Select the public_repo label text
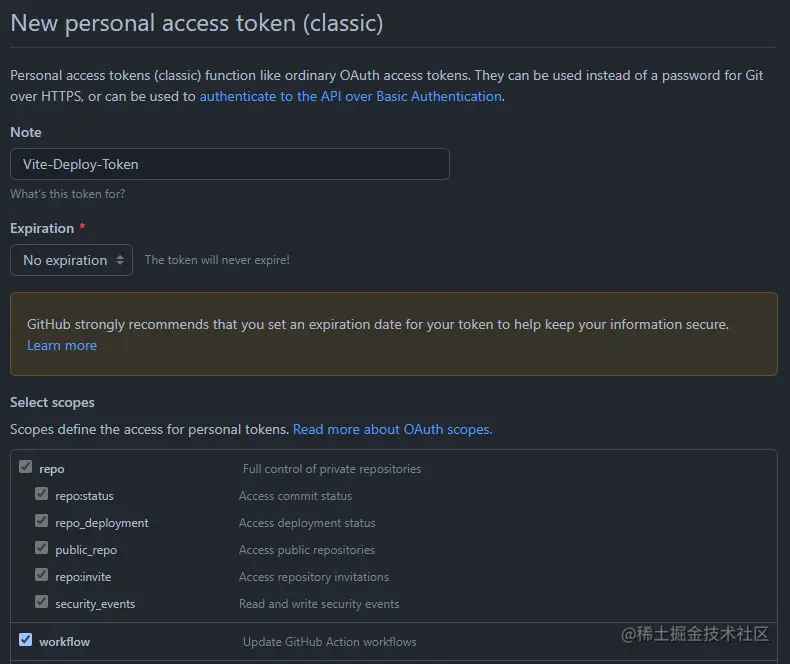The height and width of the screenshot is (664, 790). tap(86, 550)
